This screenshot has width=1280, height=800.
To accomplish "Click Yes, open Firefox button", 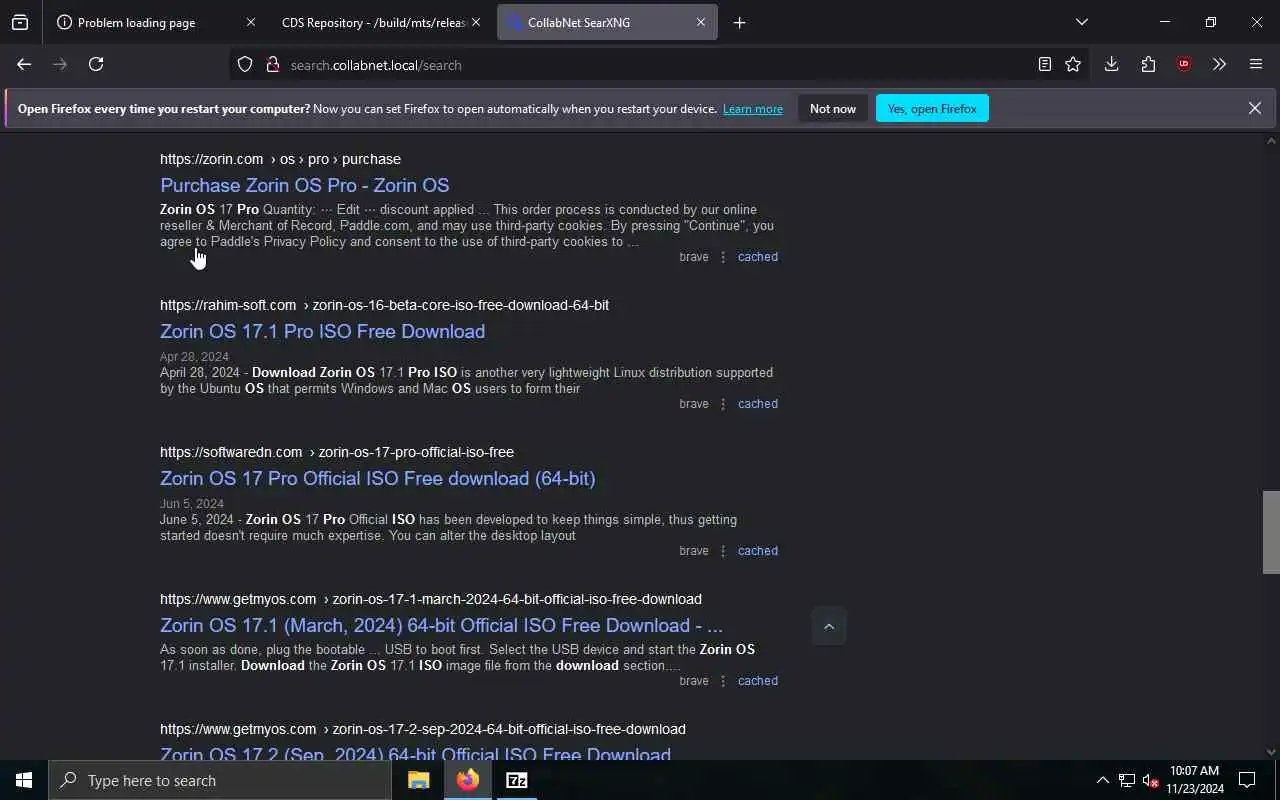I will coord(932,109).
